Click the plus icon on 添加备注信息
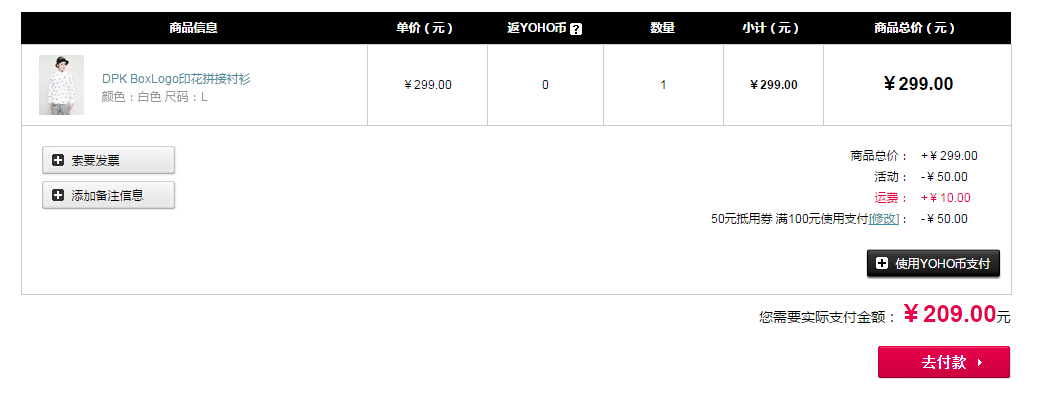 click(x=58, y=195)
